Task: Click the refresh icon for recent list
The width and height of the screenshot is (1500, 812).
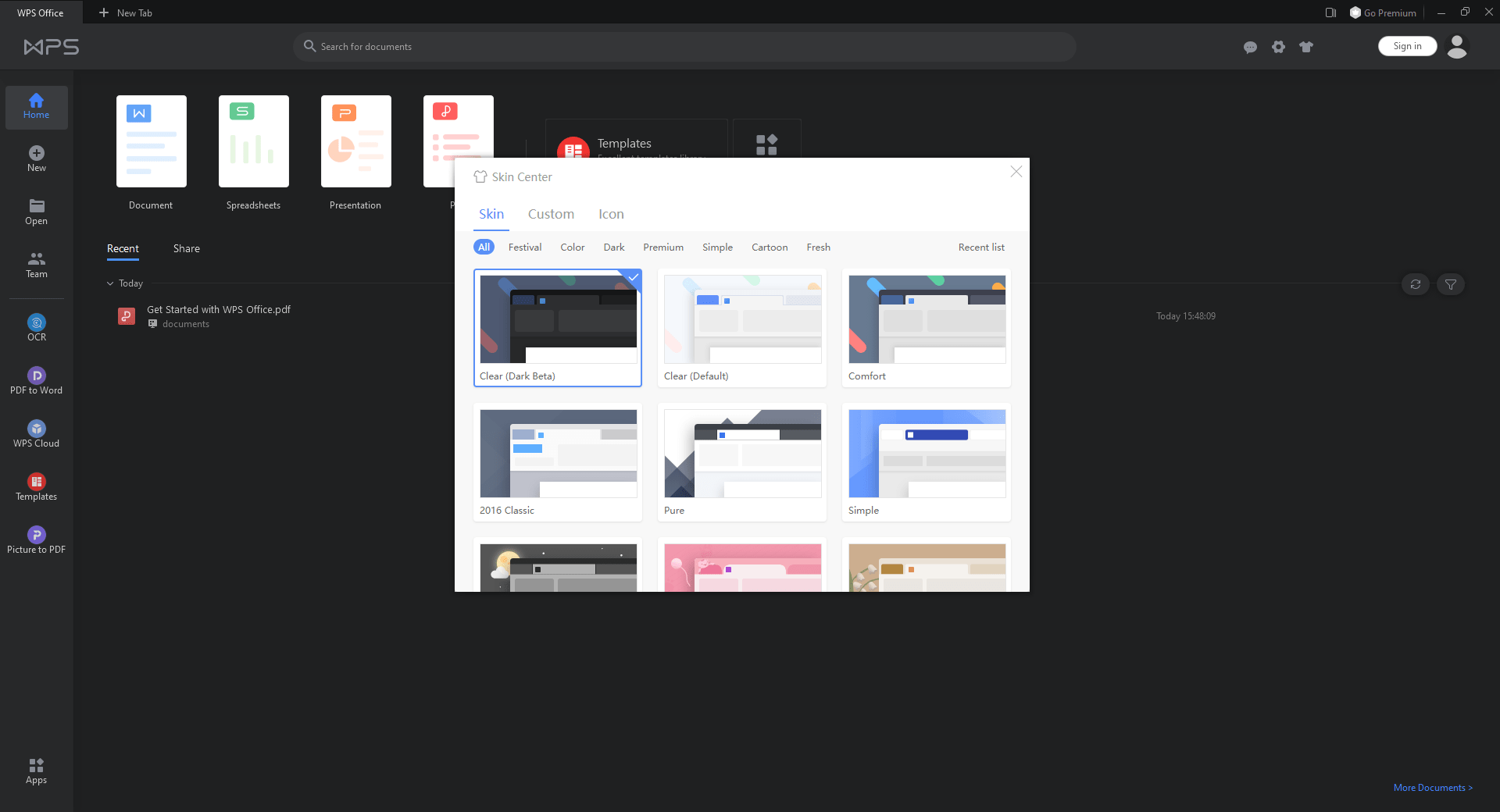Action: click(1415, 284)
